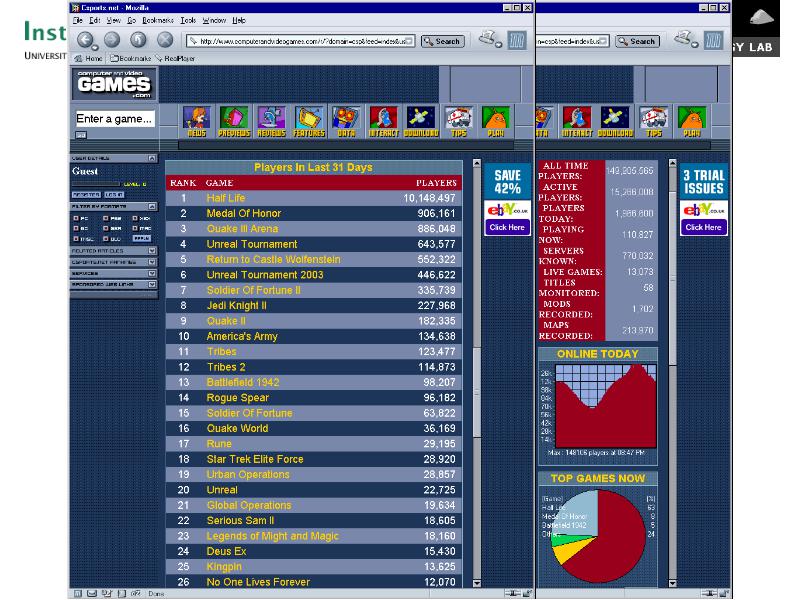Click the front window's scrollbar down arrow
The image size is (800, 600).
point(477,583)
